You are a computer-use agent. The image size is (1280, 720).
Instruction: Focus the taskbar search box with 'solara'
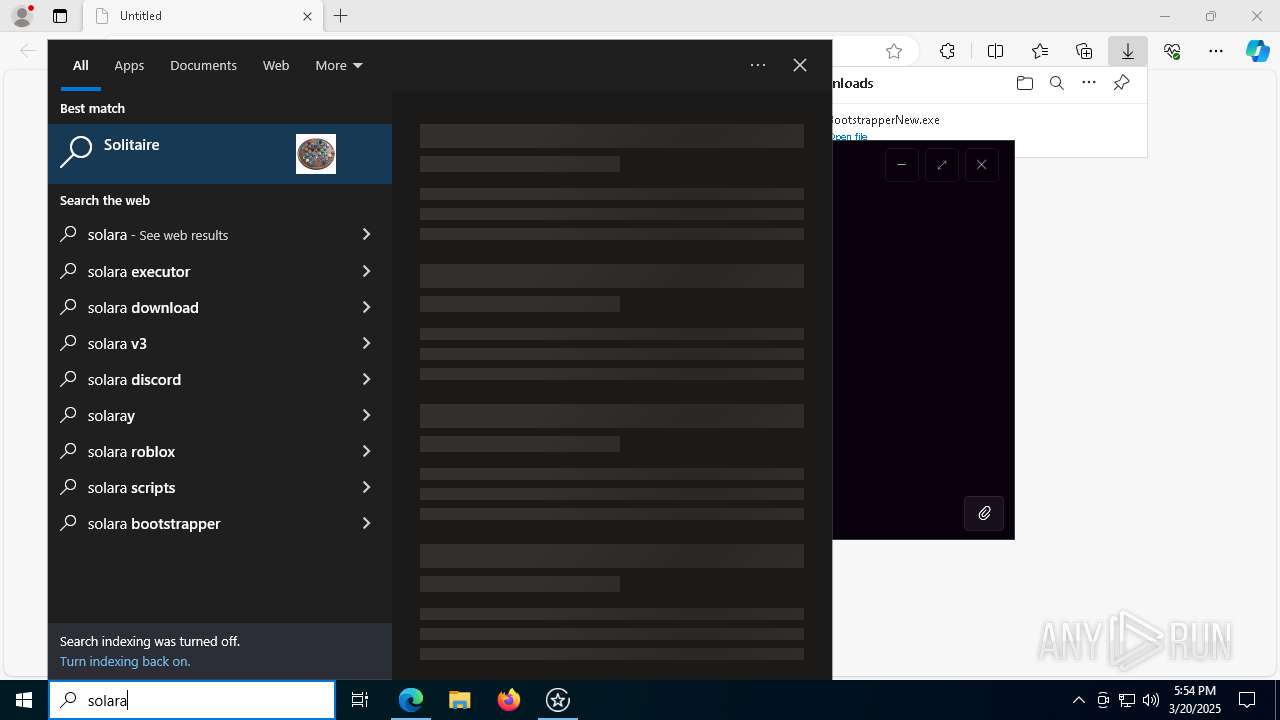(x=192, y=700)
